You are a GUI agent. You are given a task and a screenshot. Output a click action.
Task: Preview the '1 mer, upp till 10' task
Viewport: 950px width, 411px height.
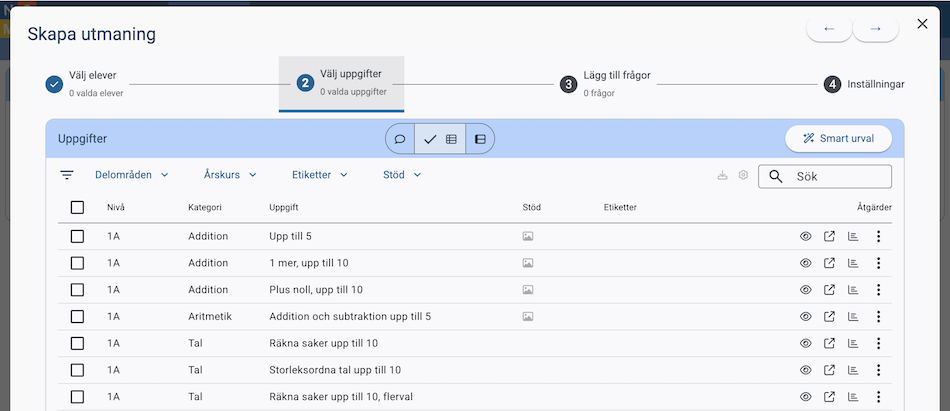coord(805,263)
